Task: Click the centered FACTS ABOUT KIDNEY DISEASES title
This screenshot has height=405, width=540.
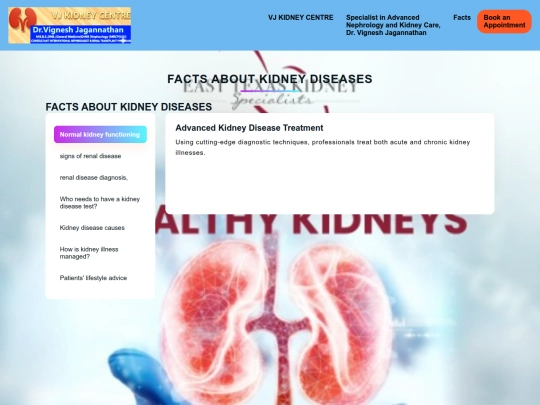Action: 270,79
